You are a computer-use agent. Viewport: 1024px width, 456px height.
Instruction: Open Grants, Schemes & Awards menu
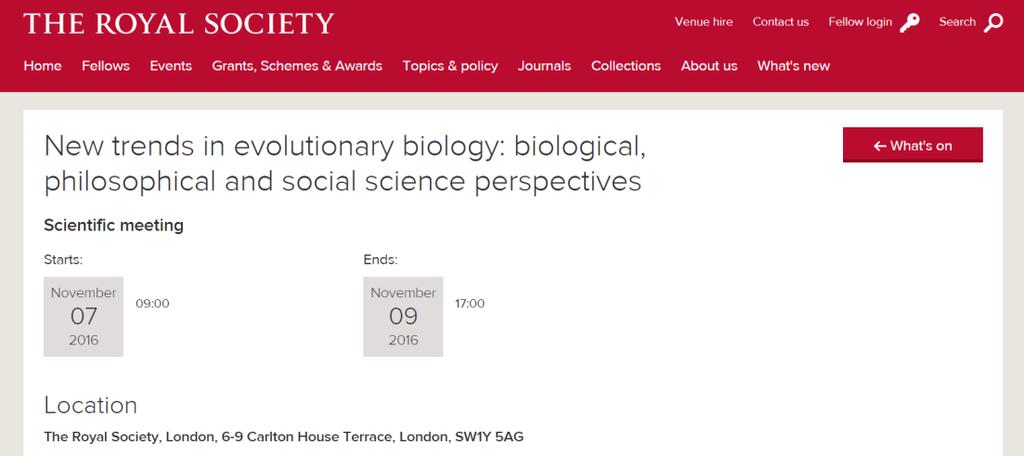(x=297, y=66)
